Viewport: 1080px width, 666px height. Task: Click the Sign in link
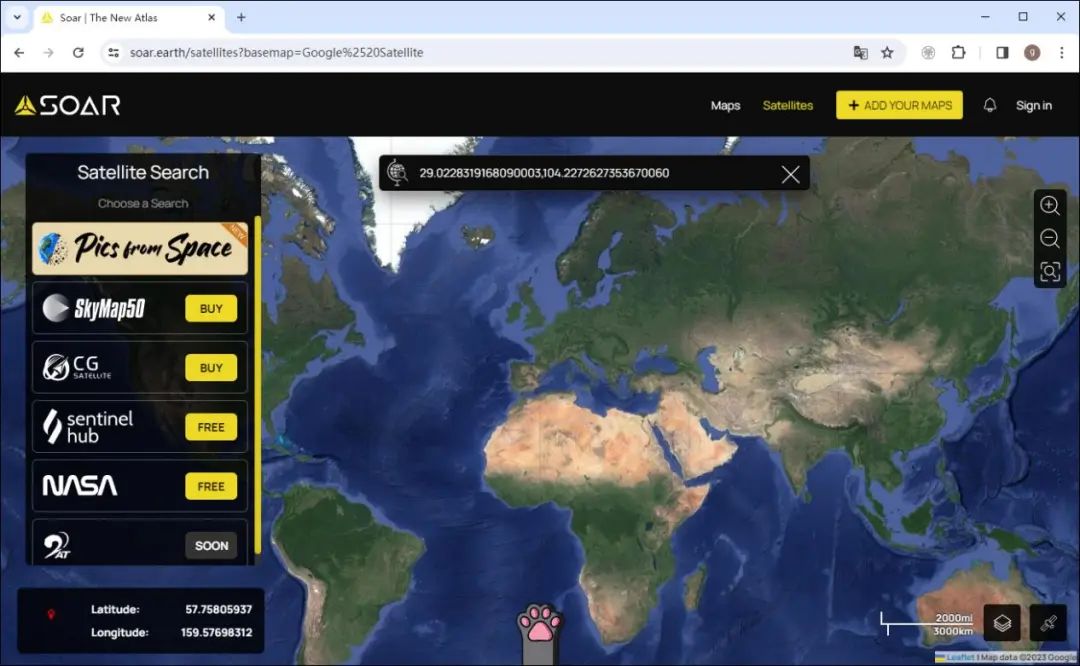click(x=1033, y=105)
